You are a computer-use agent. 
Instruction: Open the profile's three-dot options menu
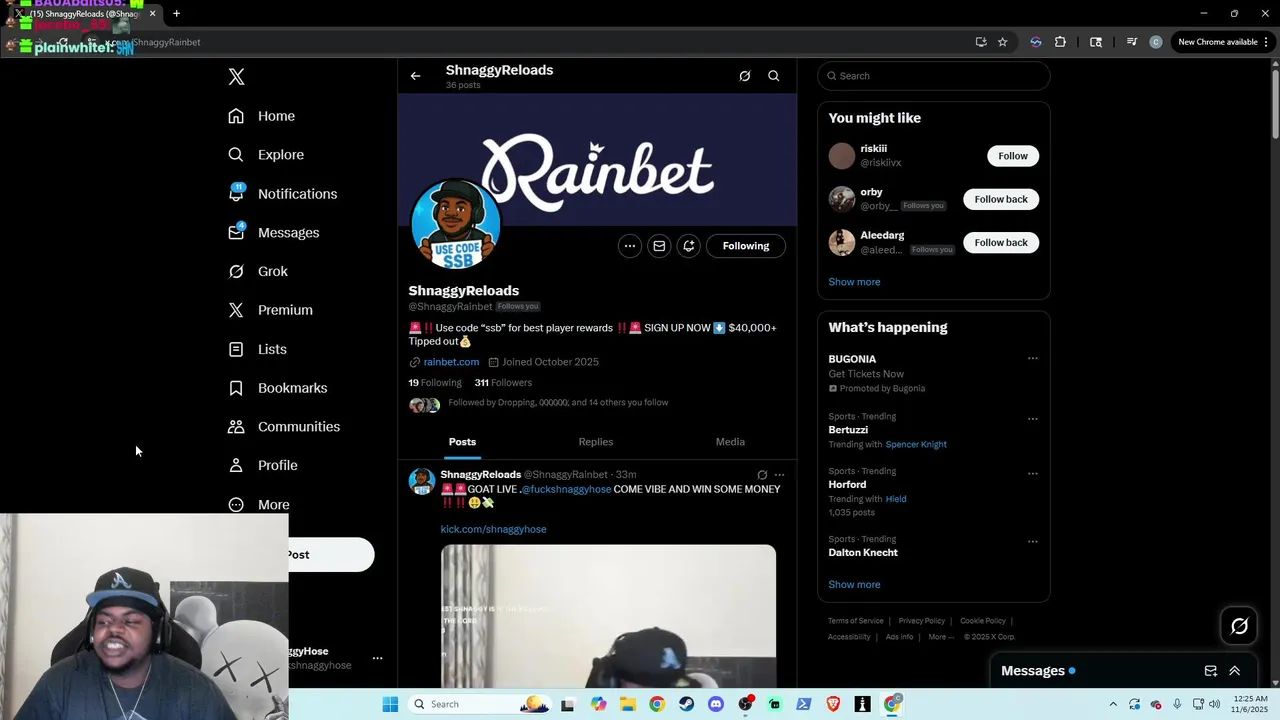click(x=629, y=246)
